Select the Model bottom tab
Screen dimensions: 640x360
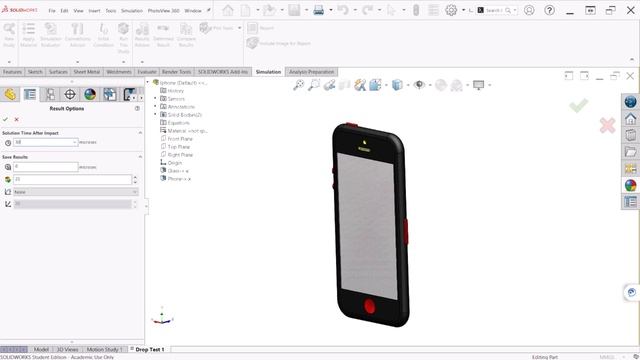point(41,349)
